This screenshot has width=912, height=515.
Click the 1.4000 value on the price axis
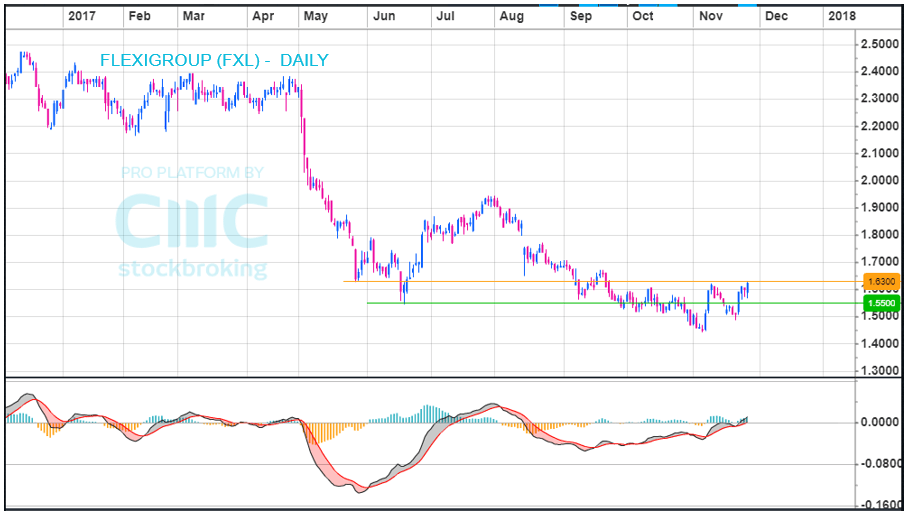[x=880, y=343]
